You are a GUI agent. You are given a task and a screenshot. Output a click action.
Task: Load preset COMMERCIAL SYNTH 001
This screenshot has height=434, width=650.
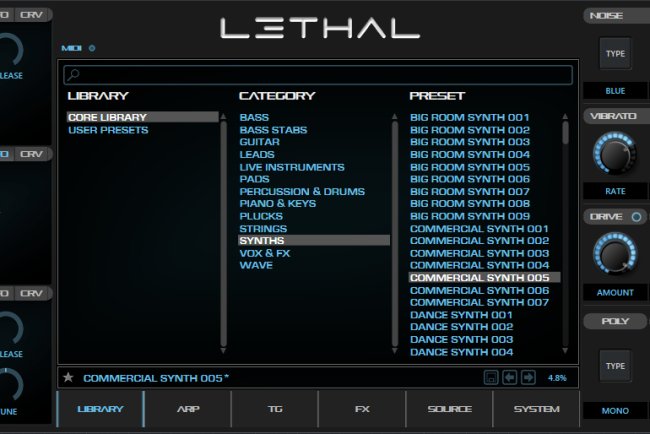point(479,228)
